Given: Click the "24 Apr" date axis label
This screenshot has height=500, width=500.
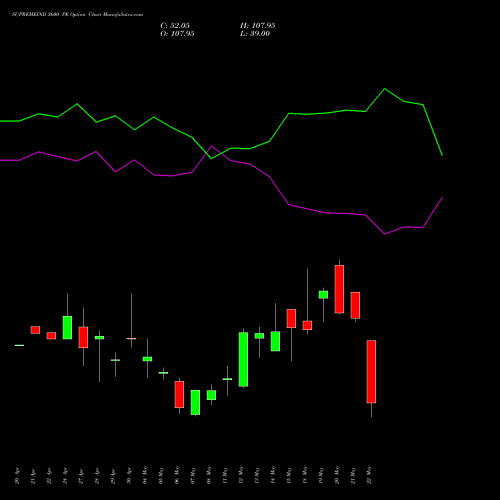Looking at the screenshot, I should pyautogui.click(x=66, y=476).
